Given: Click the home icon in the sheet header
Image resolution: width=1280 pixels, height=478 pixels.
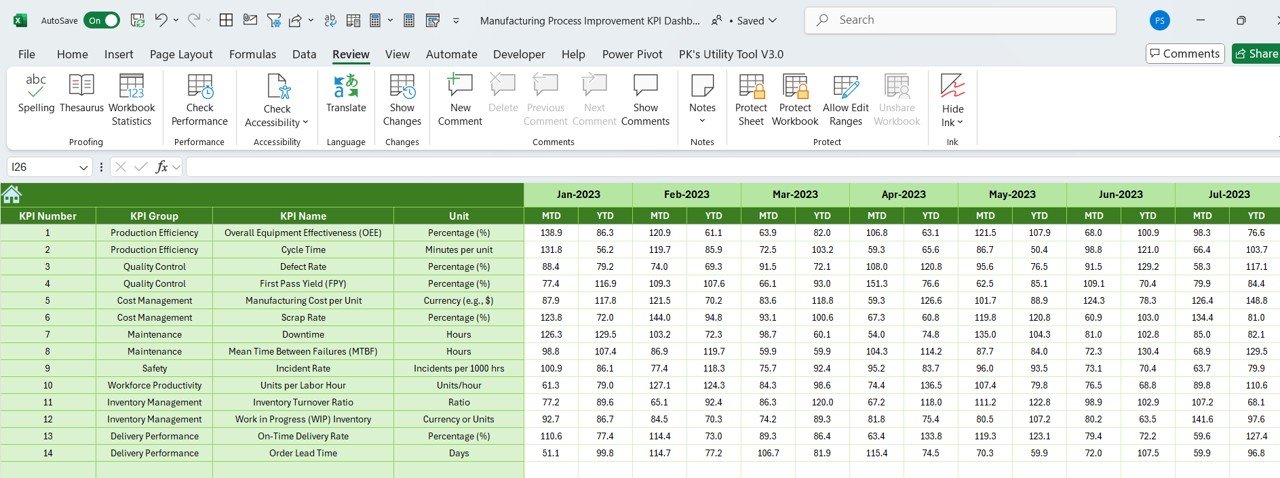Looking at the screenshot, I should pos(12,194).
